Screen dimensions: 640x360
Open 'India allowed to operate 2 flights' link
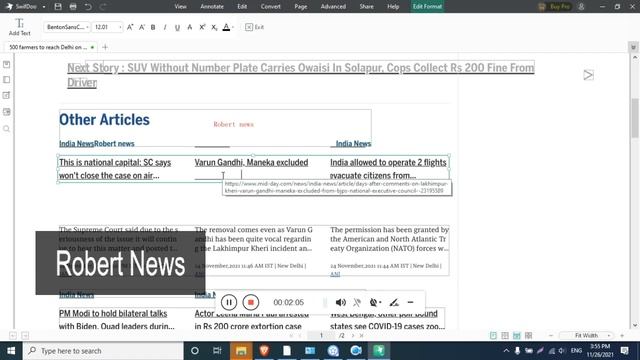[388, 169]
